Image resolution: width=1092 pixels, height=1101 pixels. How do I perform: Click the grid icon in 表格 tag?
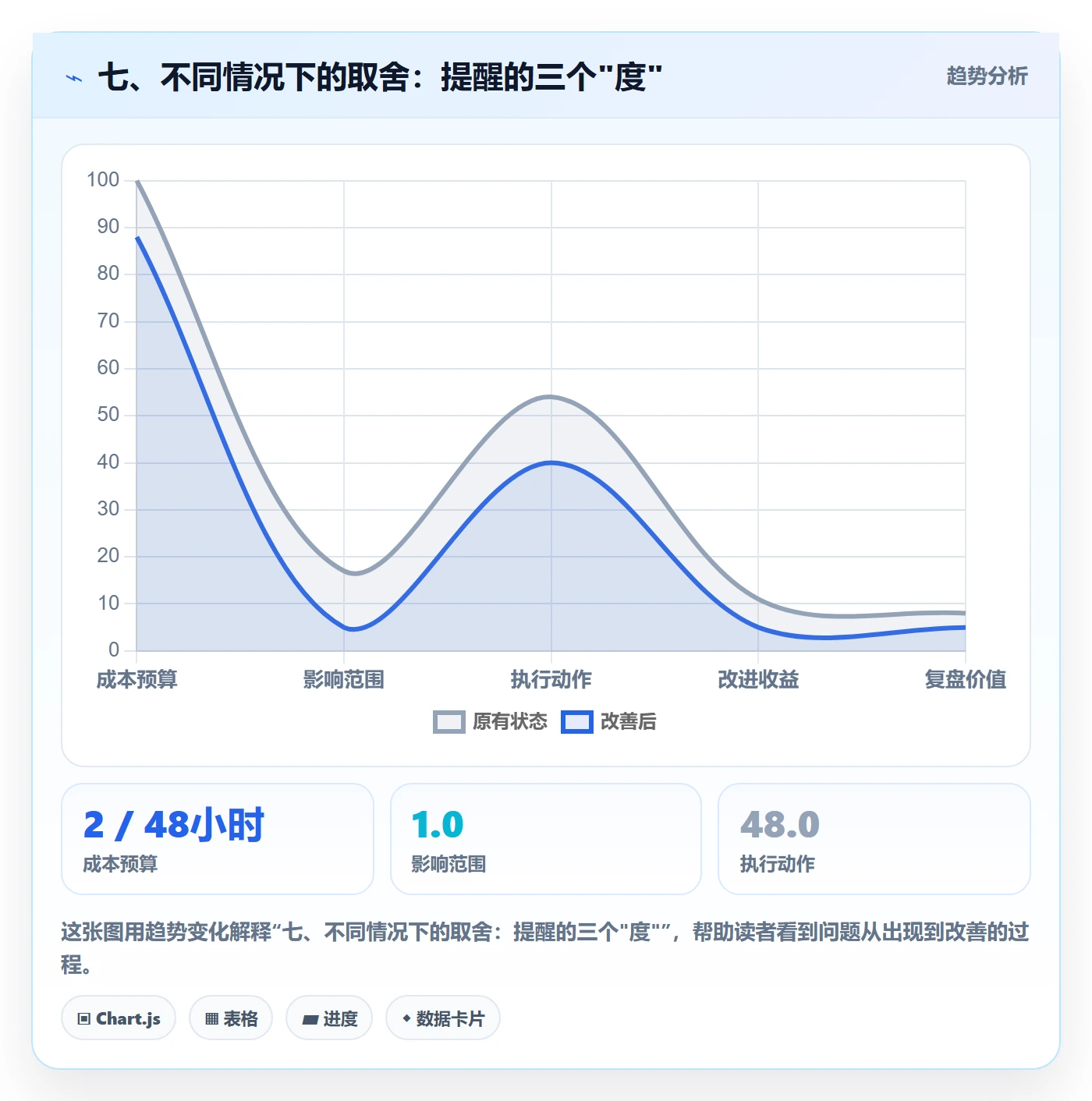point(211,1018)
